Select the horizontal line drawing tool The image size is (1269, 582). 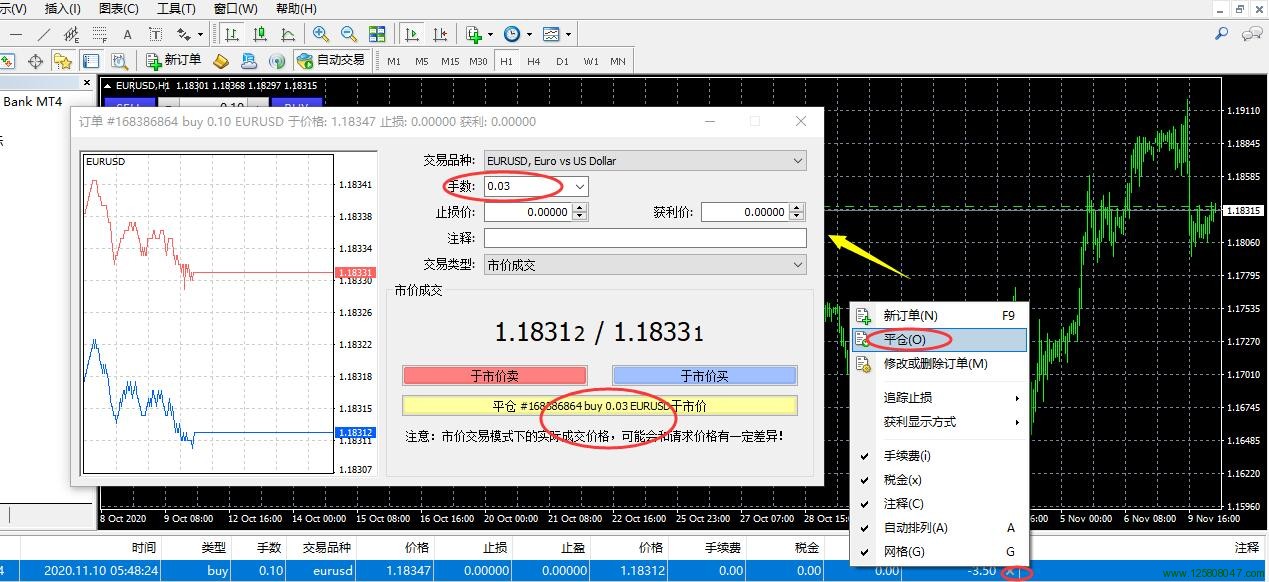(x=16, y=34)
